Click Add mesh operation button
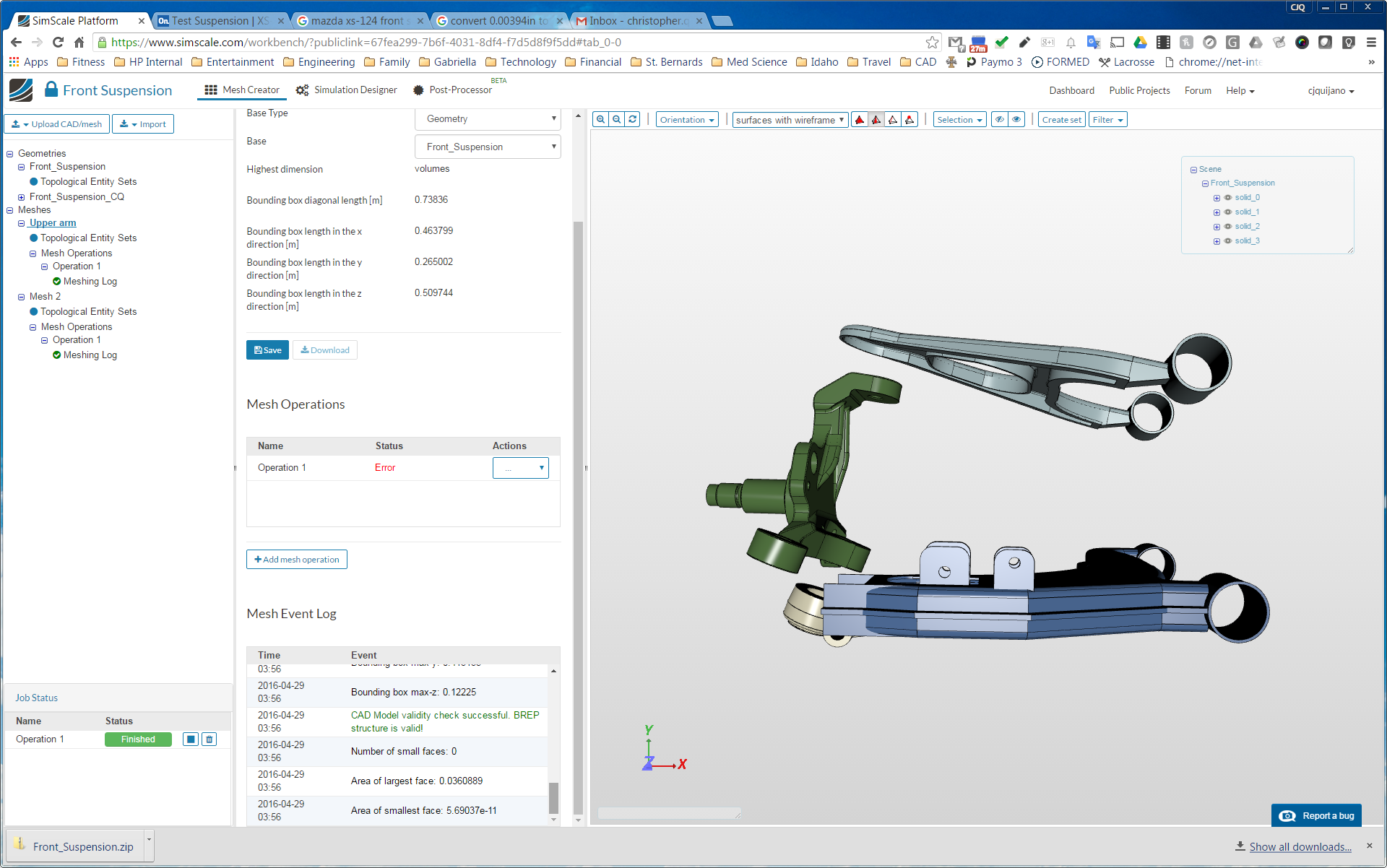 tap(297, 560)
